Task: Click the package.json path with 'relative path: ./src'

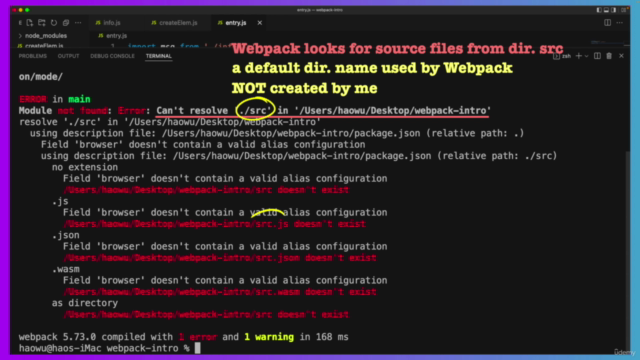Action: [x=365, y=156]
